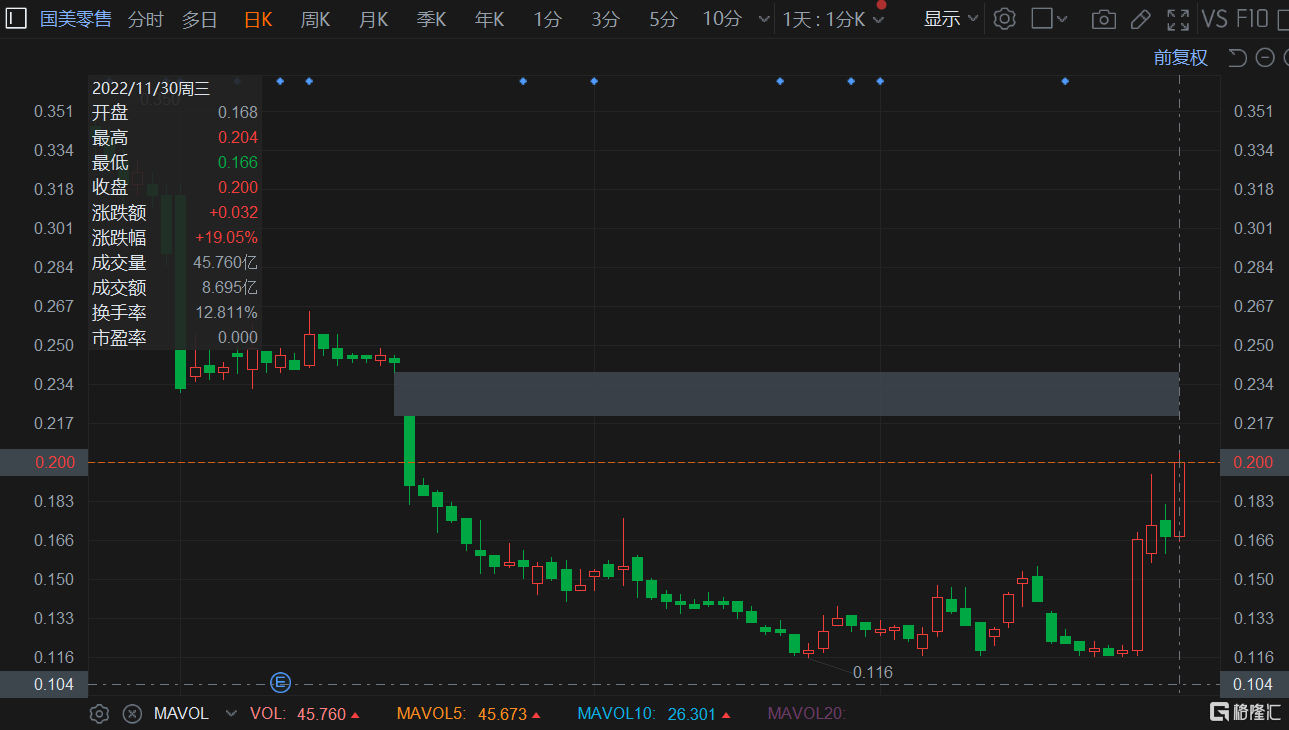Screen dimensions: 1289x730
Task: Select the 日K daily candlestick tab
Action: 258,19
